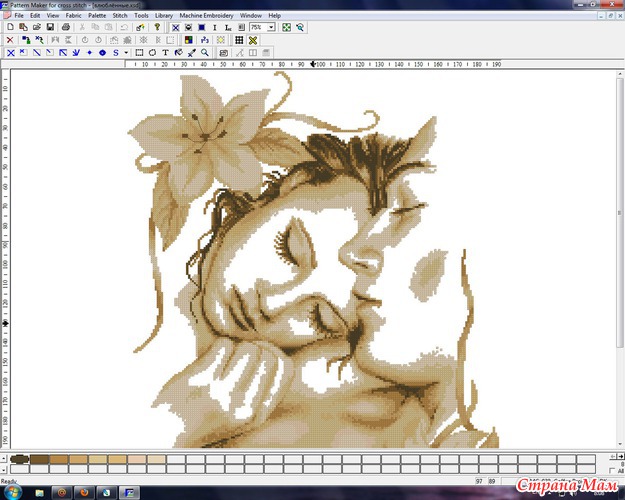Viewport: 625px width, 500px height.
Task: Expand the Library menu
Action: click(x=164, y=16)
